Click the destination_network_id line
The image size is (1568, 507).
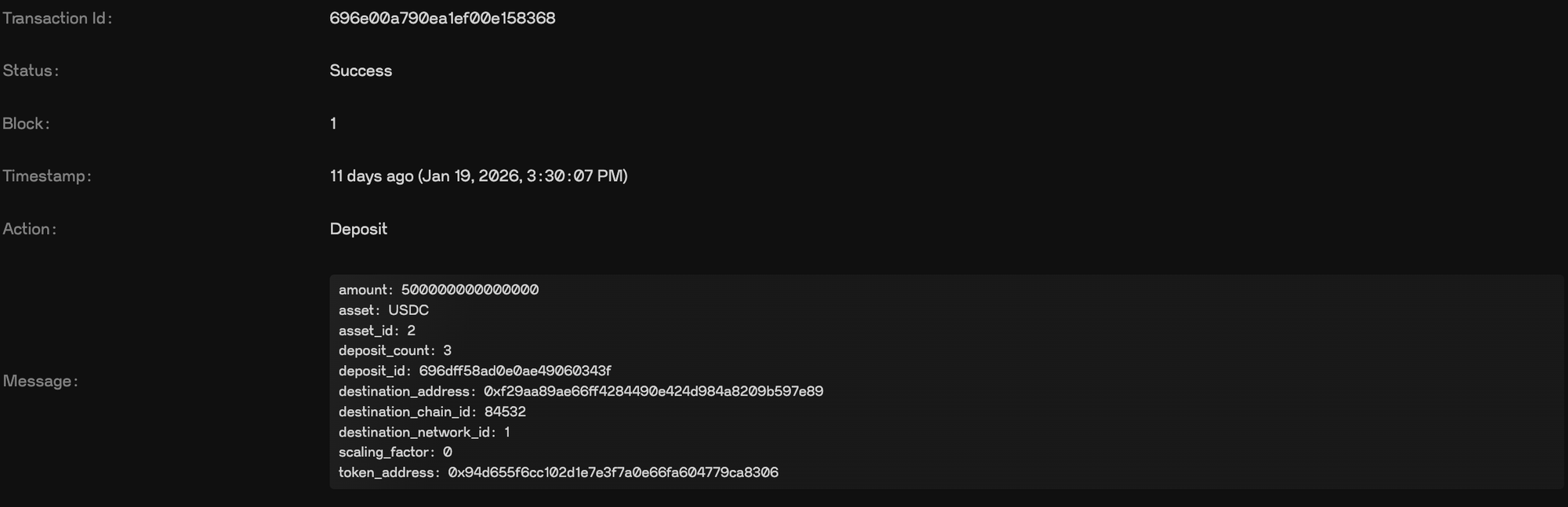424,432
